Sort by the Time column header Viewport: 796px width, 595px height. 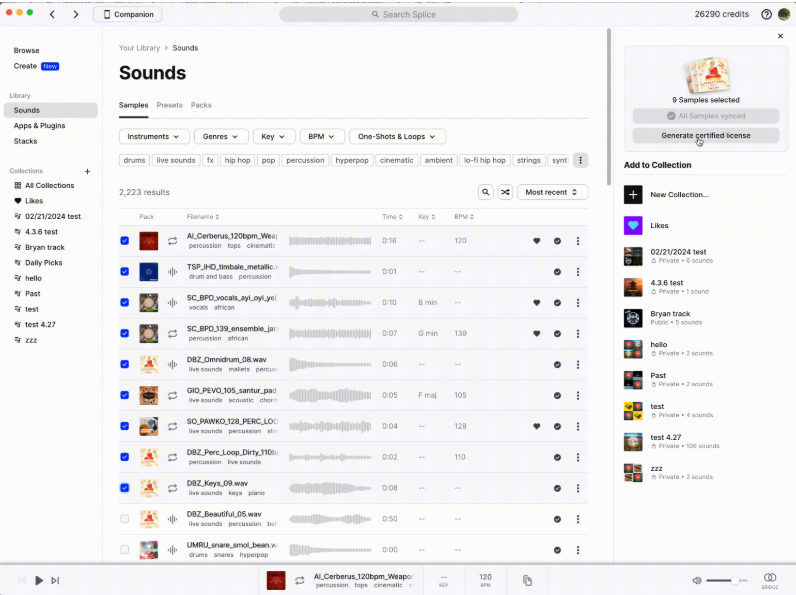[x=392, y=217]
